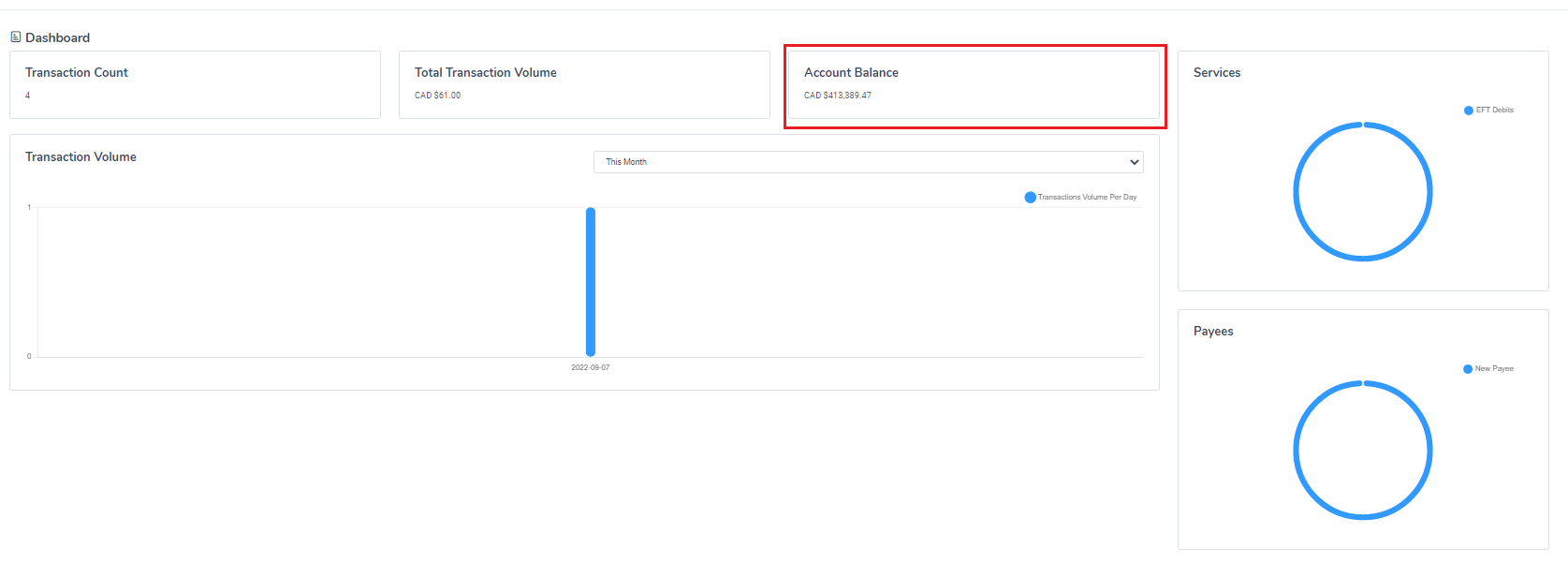Click the Total Transaction Volume heading
The height and width of the screenshot is (578, 1568).
485,73
